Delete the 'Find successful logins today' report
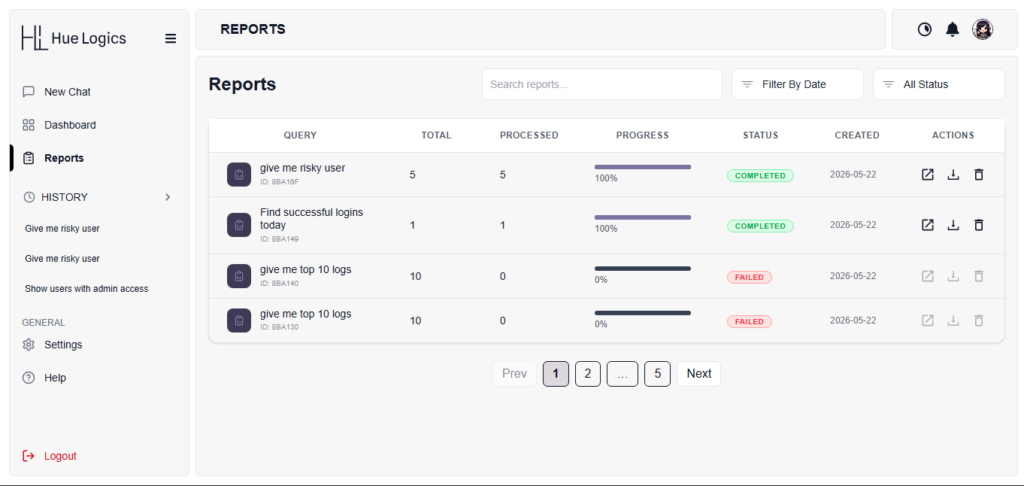Screen dimensions: 1024x486 coord(978,225)
